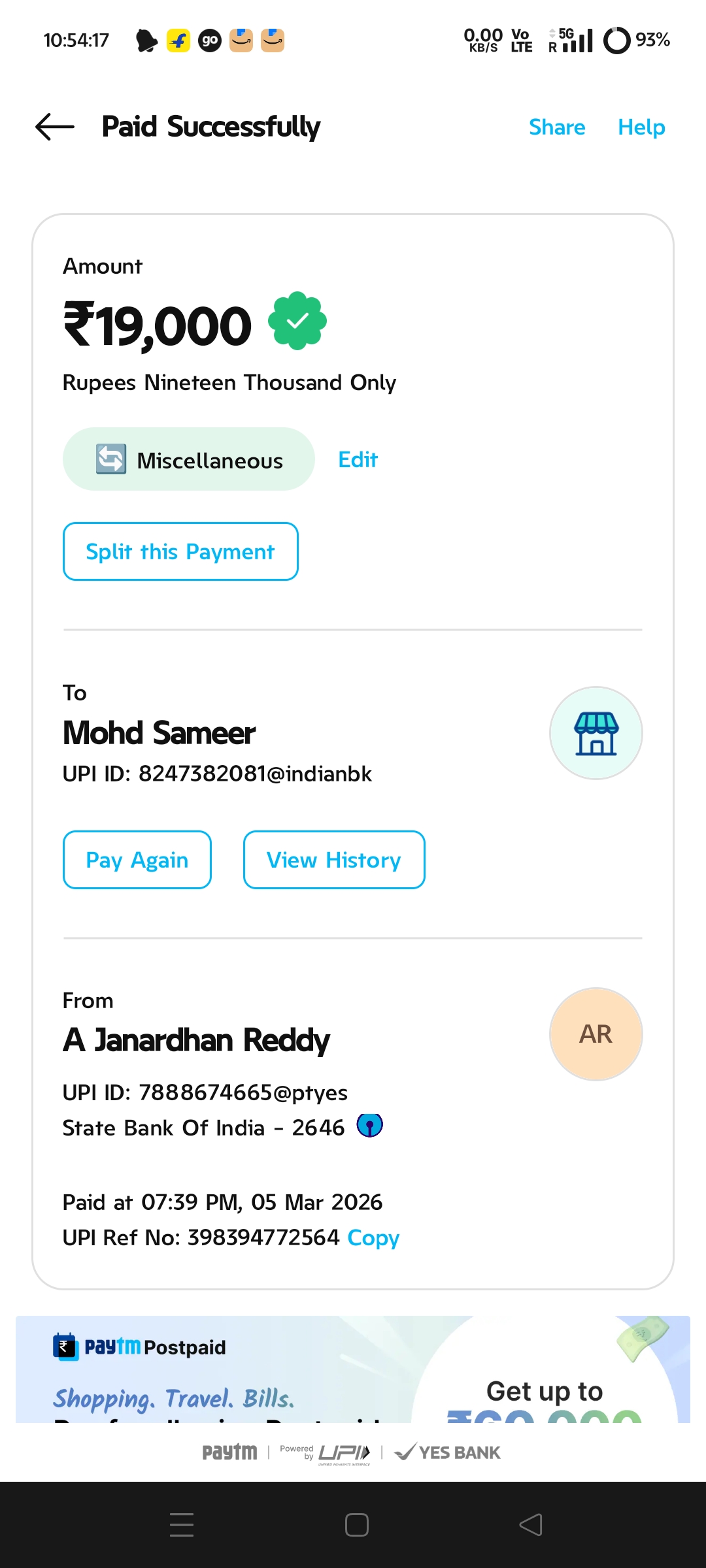Tap the goibibo notification icon
706x1568 pixels.
210,41
